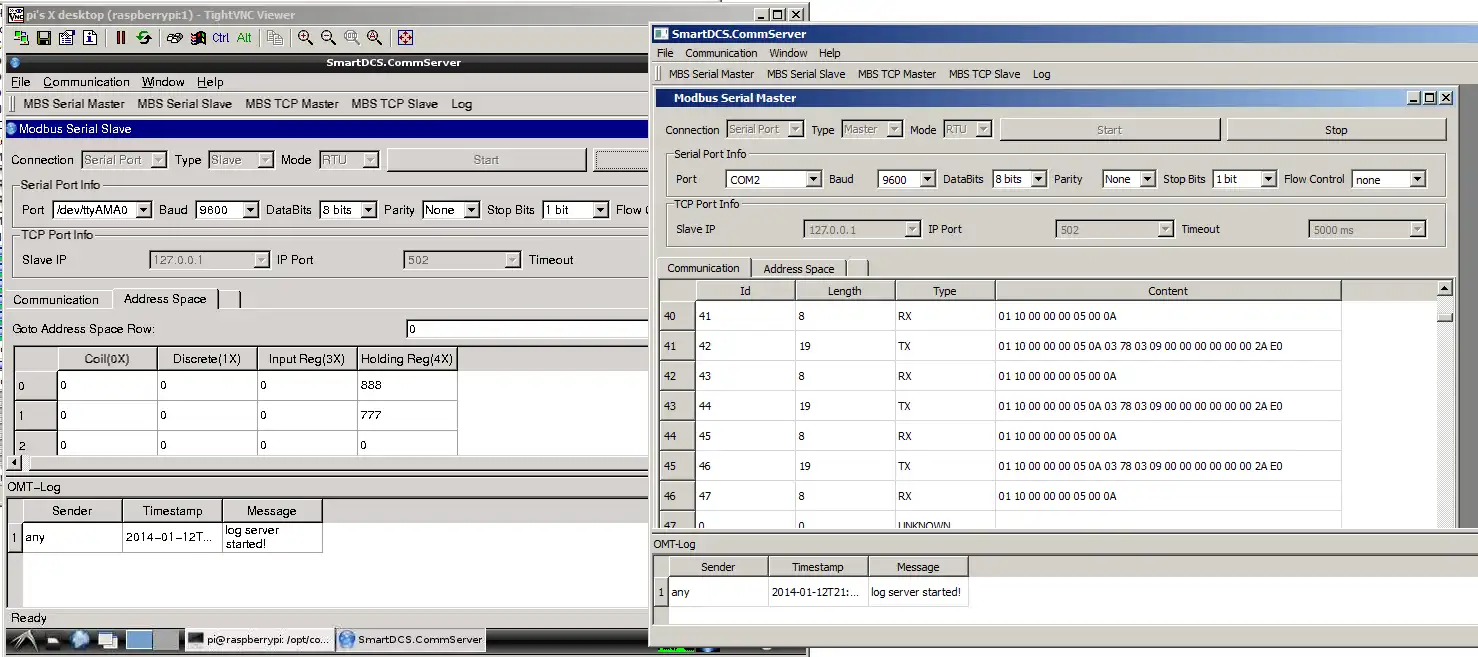Launch the web browser globe icon in the panel
The width and height of the screenshot is (1478, 657).
point(79,639)
